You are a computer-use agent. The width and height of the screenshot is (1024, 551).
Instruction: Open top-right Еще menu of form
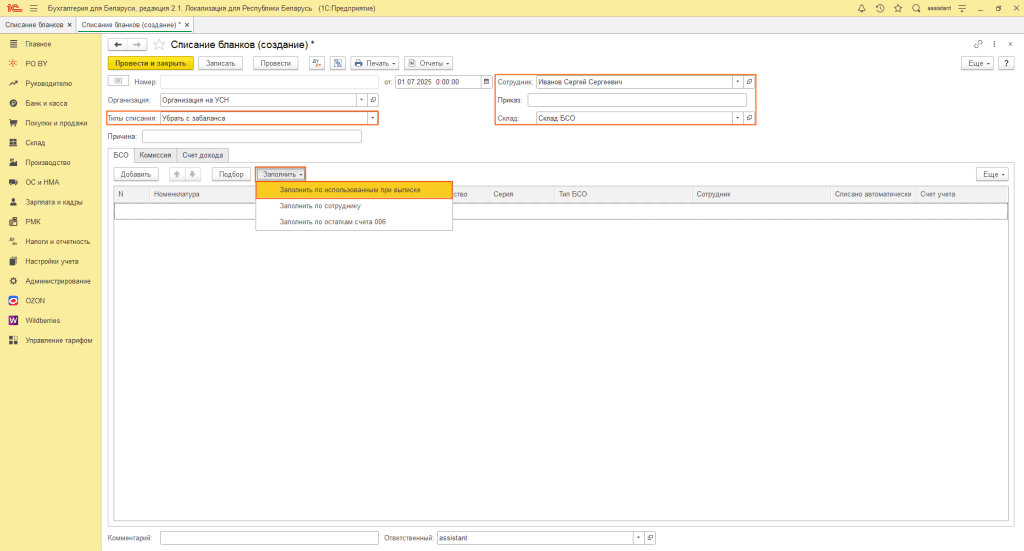(977, 63)
